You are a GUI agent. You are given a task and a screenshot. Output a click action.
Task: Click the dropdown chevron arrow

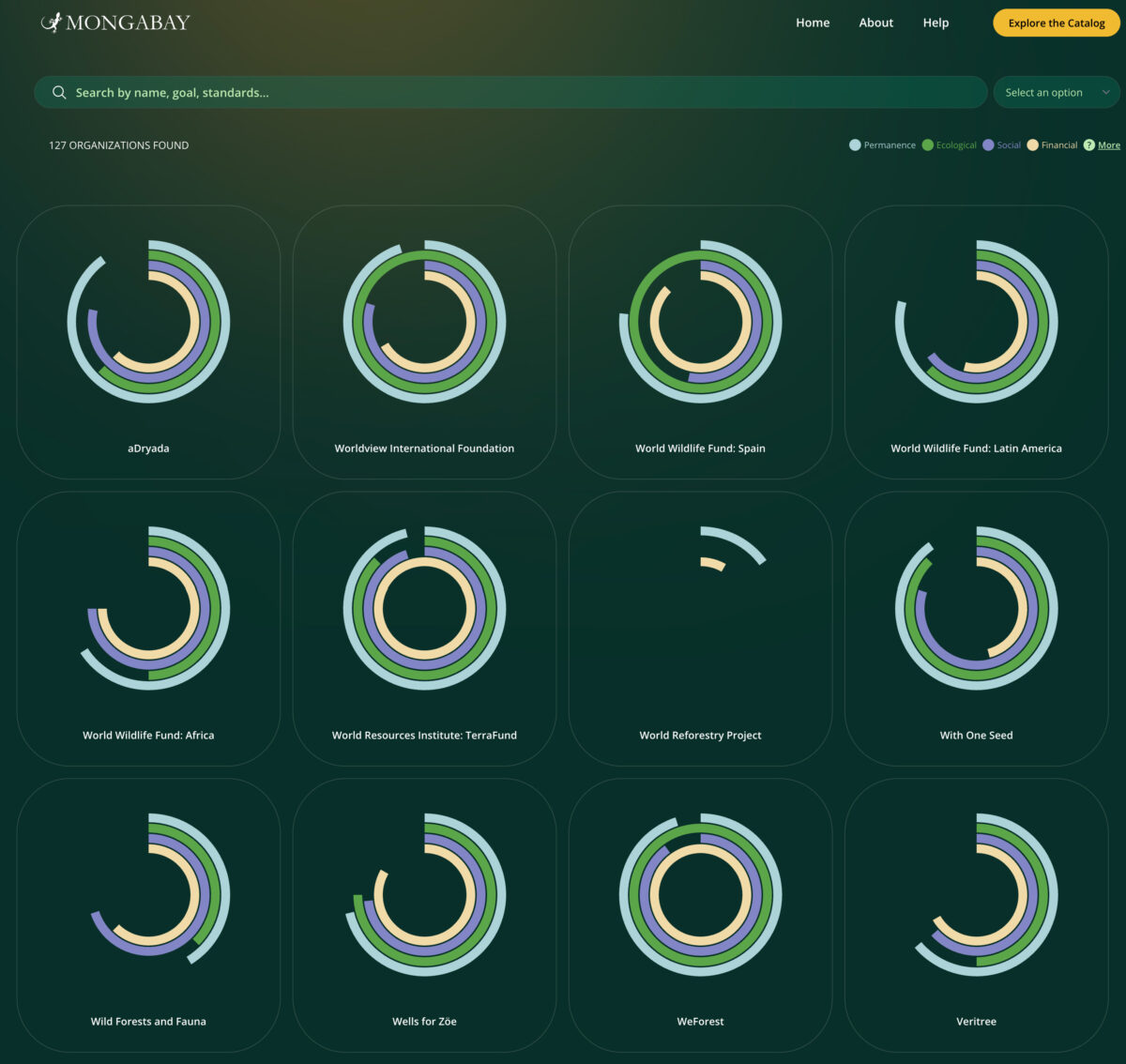point(1105,92)
